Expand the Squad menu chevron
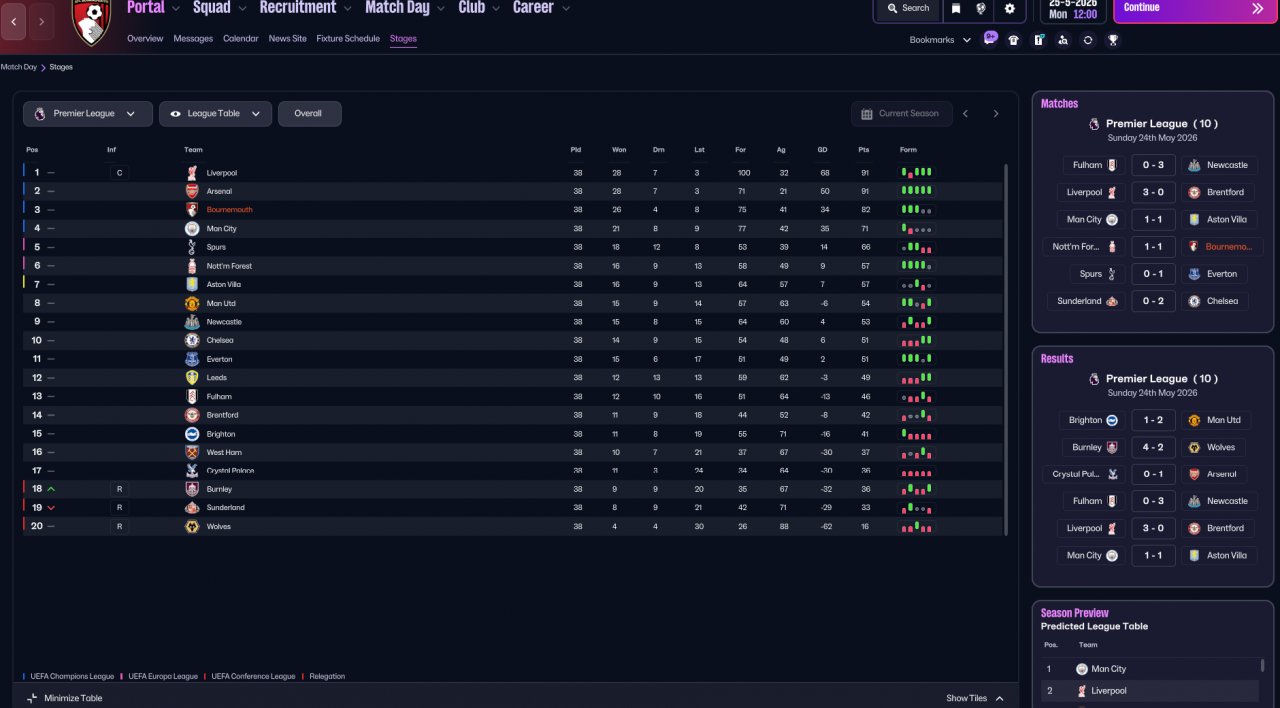Screen dimensions: 1280x708 pyautogui.click(x=242, y=9)
